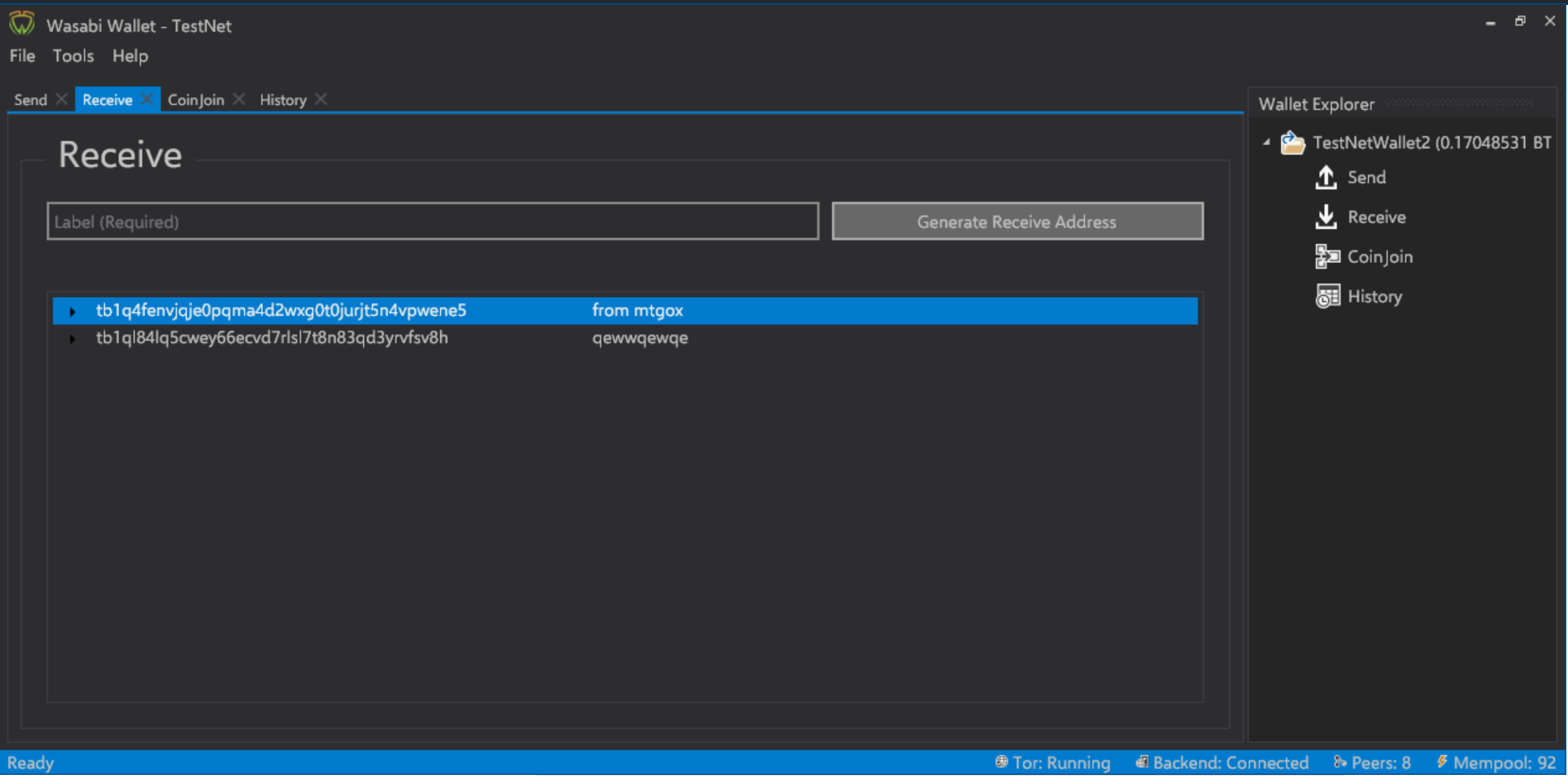Expand the 'from mtgox' address row
The width and height of the screenshot is (1568, 779).
73,312
